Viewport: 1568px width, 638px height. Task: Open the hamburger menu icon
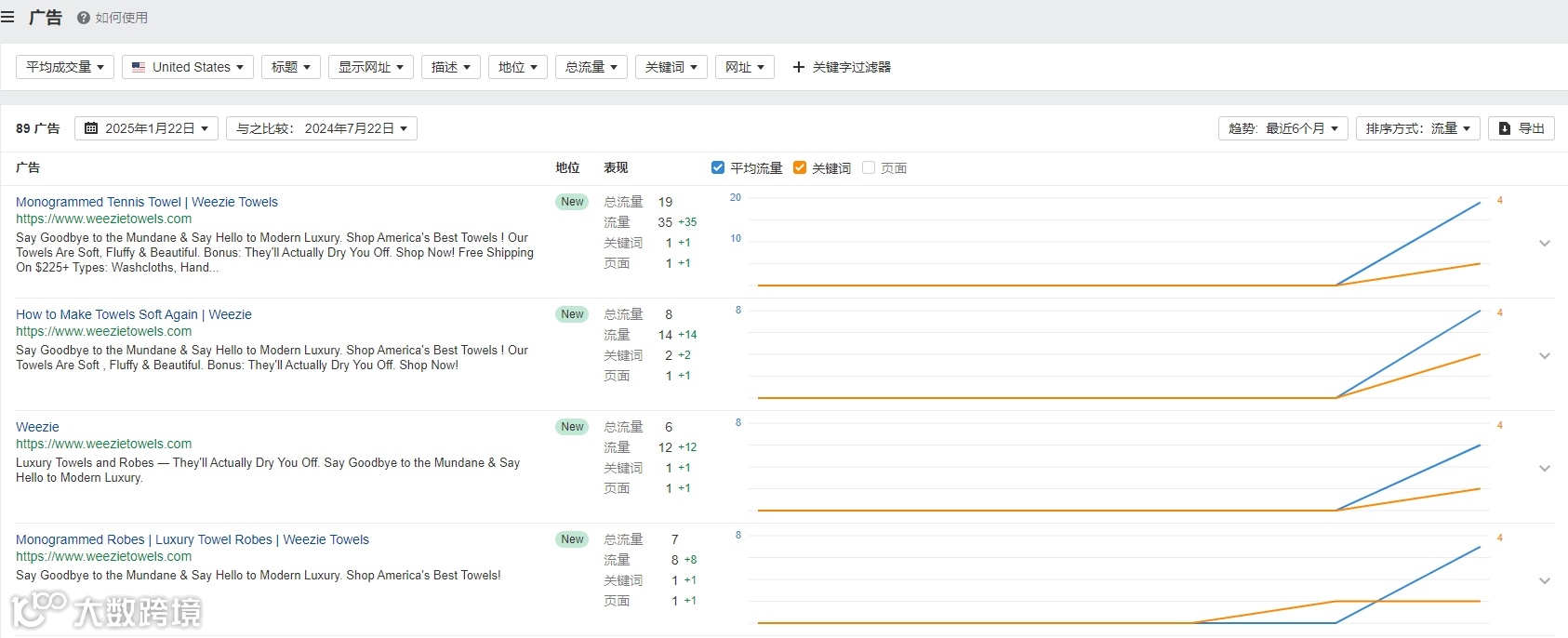pos(7,17)
